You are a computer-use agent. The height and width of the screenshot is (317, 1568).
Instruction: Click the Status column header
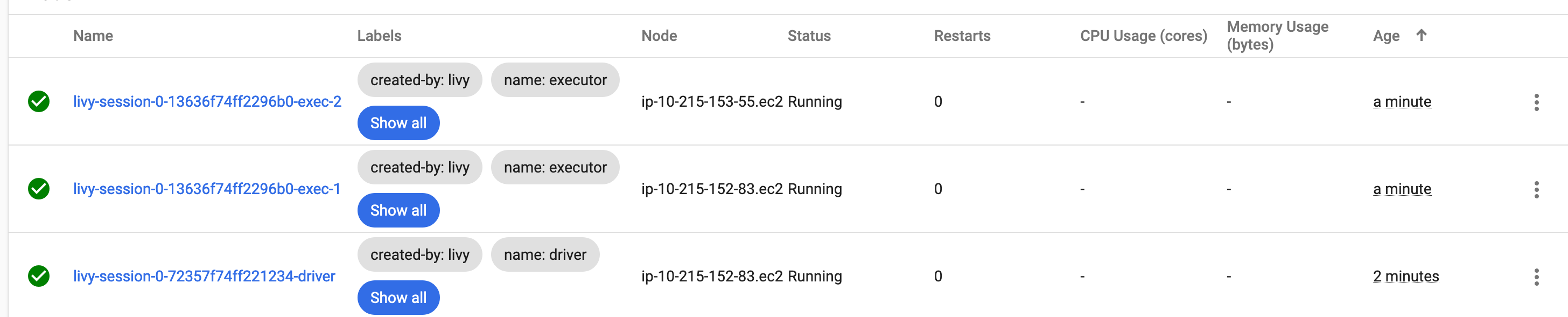pyautogui.click(x=809, y=36)
